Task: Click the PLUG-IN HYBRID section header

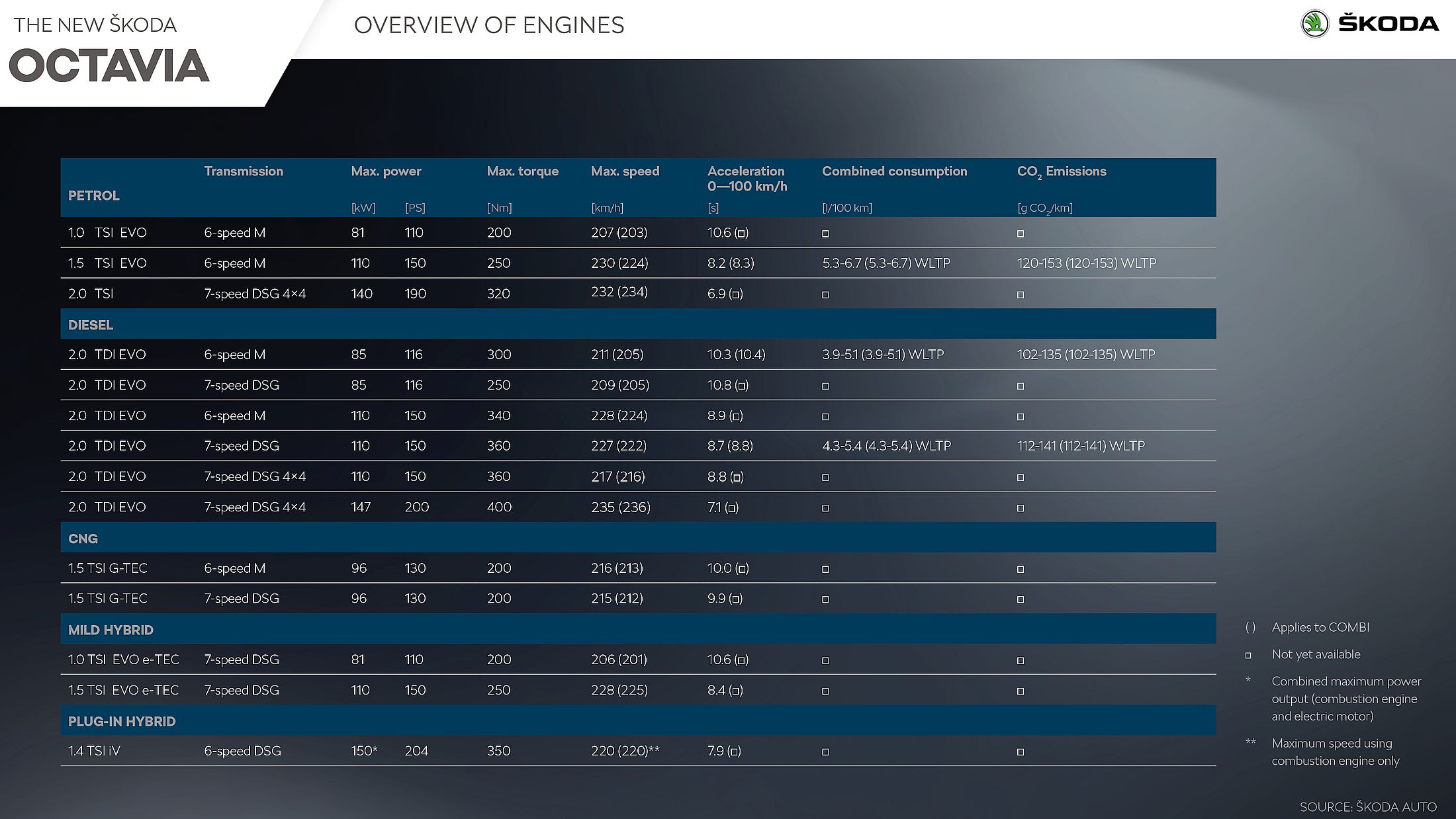Action: click(122, 721)
